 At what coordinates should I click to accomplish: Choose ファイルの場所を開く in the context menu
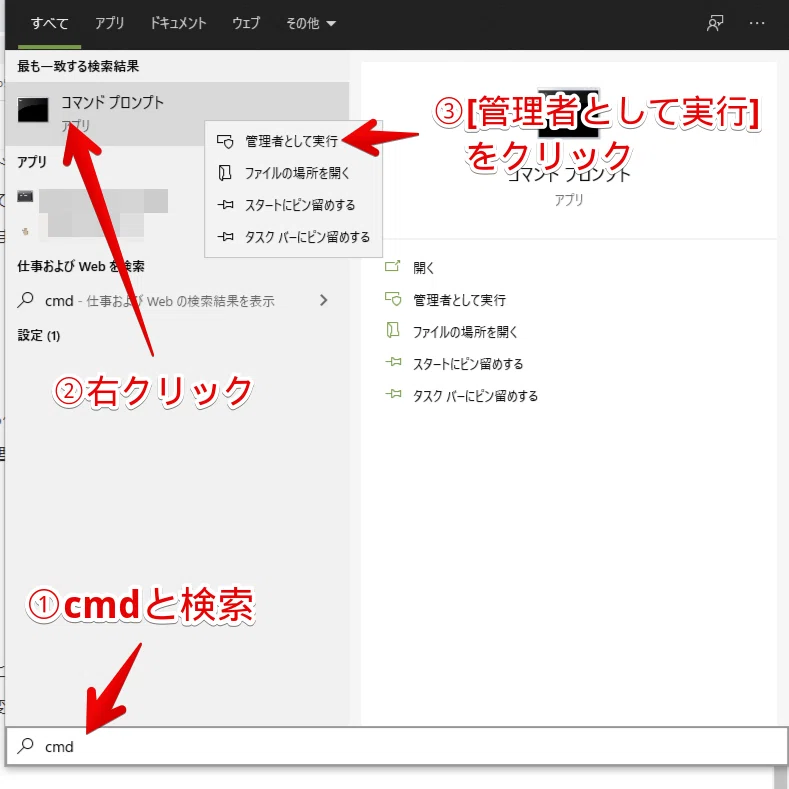[293, 173]
